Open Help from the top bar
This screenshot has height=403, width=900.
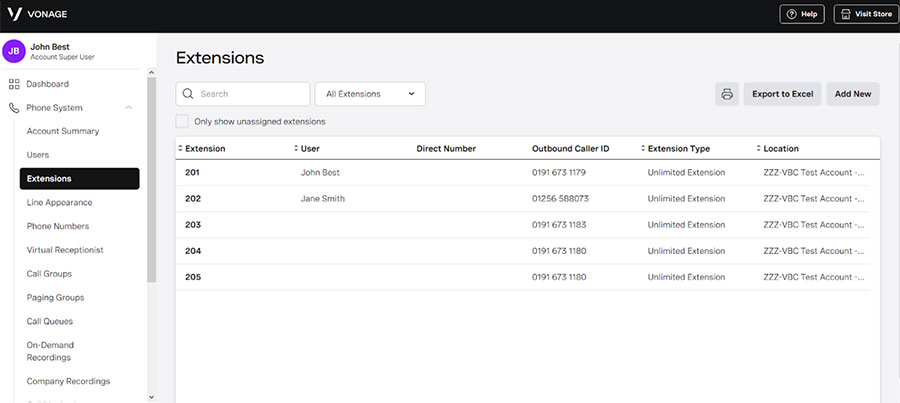click(801, 14)
